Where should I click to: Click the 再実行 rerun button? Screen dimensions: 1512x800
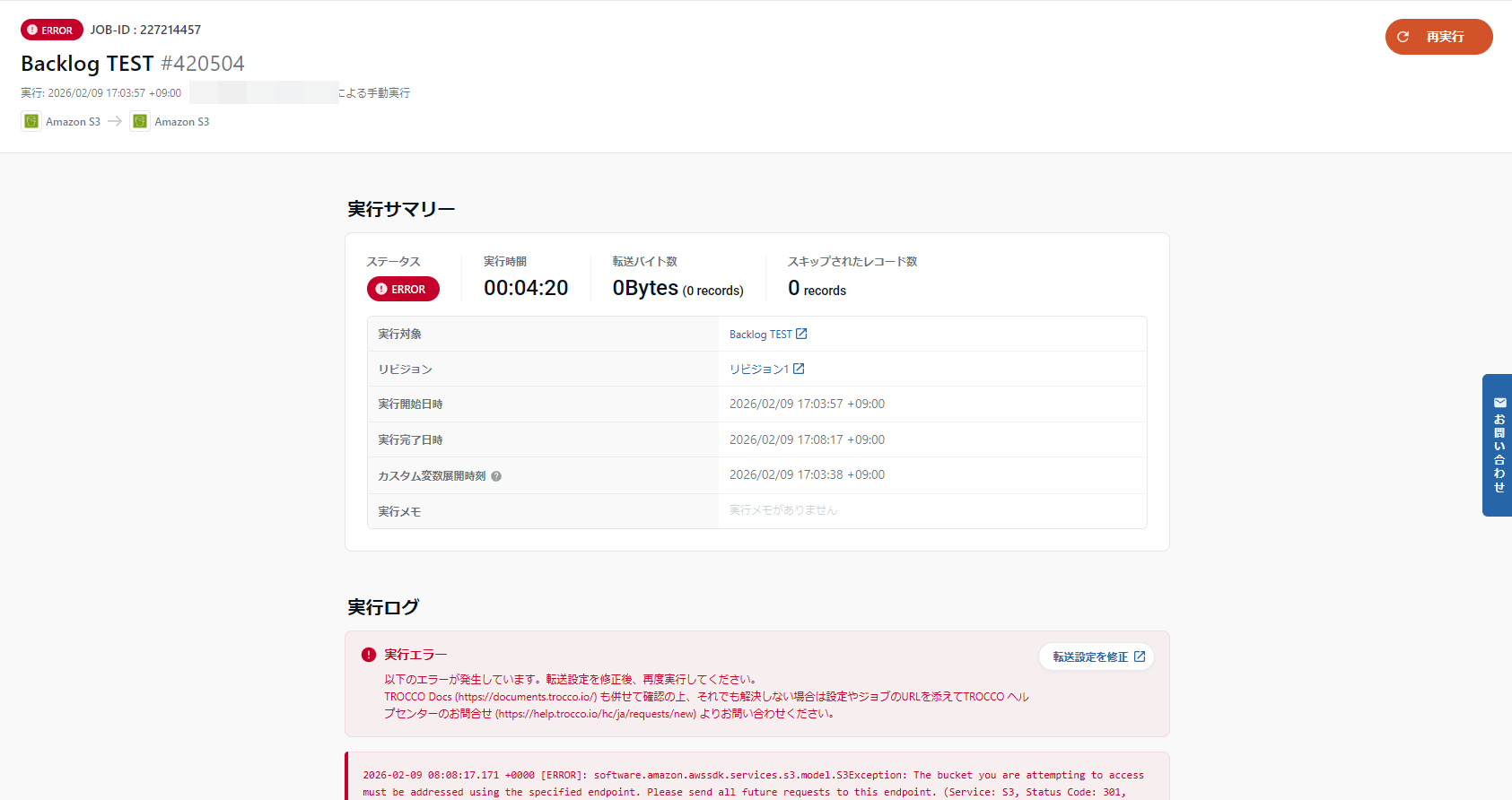(x=1438, y=37)
